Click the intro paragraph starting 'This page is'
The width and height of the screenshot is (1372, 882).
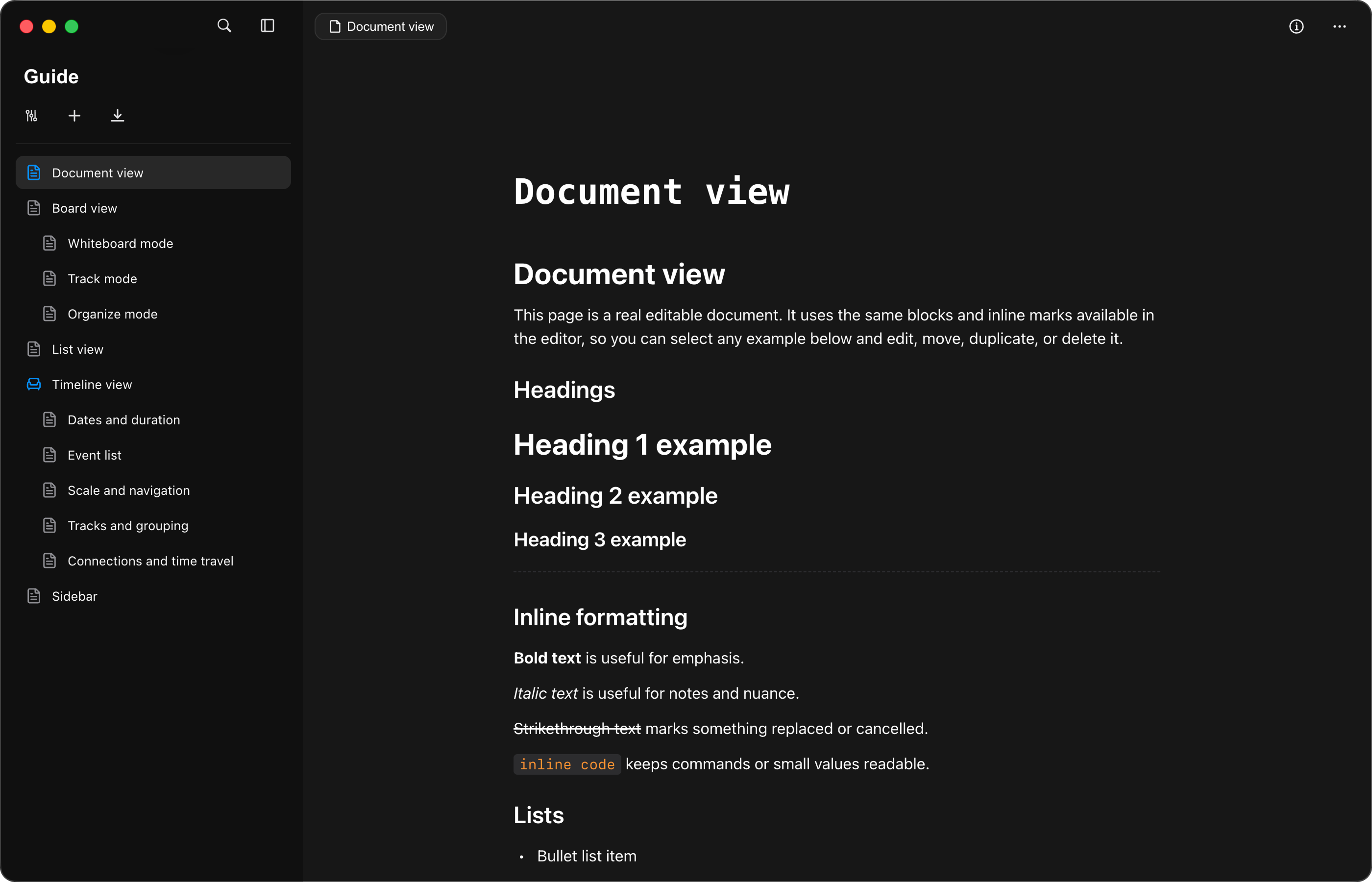[x=834, y=326]
